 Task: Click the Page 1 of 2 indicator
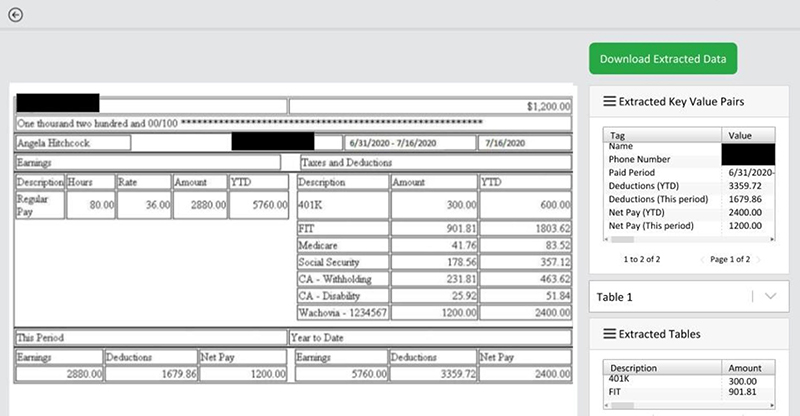pyautogui.click(x=730, y=259)
